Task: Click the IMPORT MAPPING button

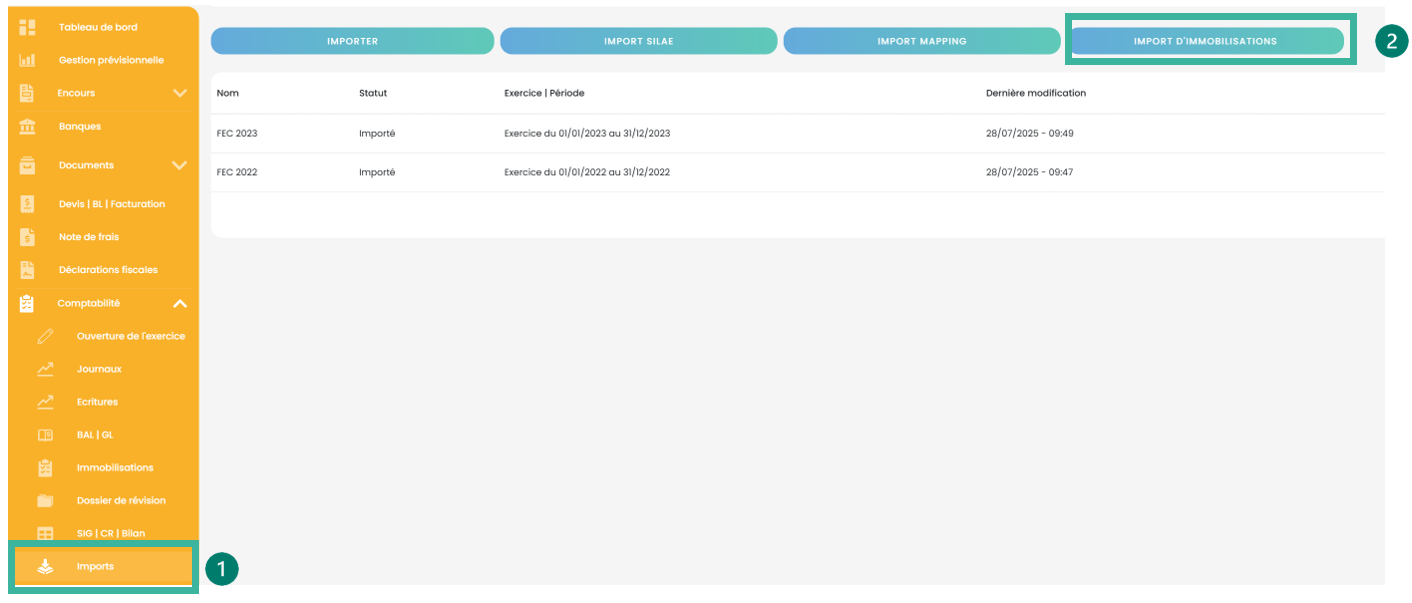Action: (922, 41)
